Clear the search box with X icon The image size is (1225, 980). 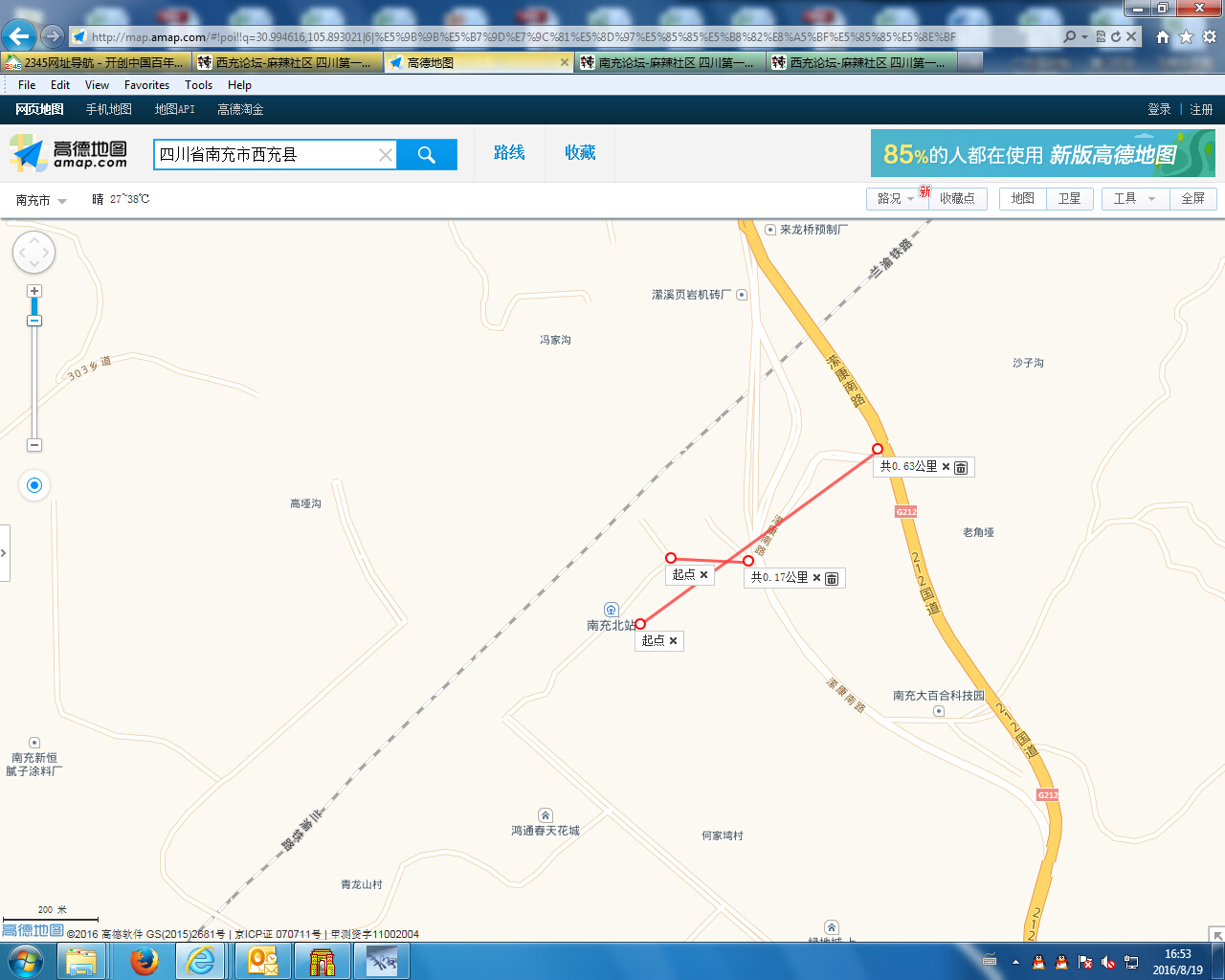point(385,155)
